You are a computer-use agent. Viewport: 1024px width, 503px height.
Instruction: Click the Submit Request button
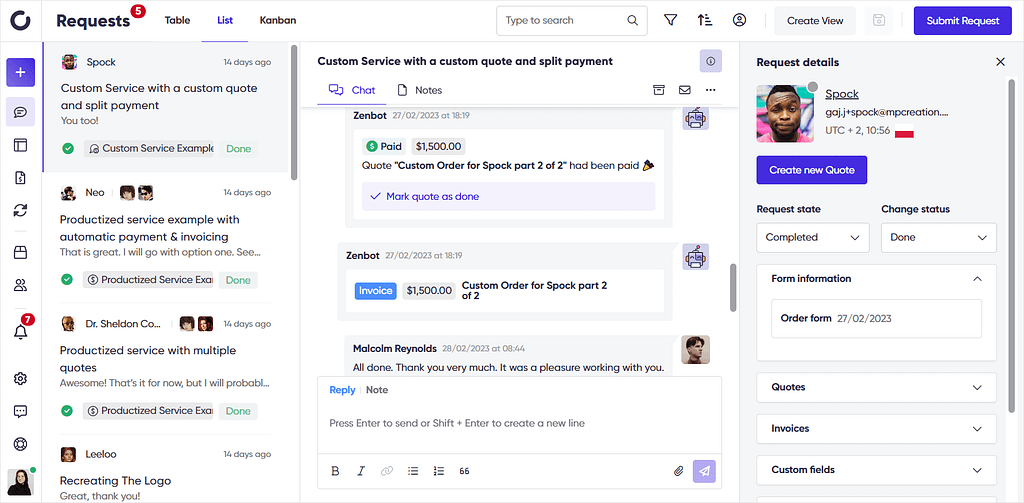tap(963, 20)
